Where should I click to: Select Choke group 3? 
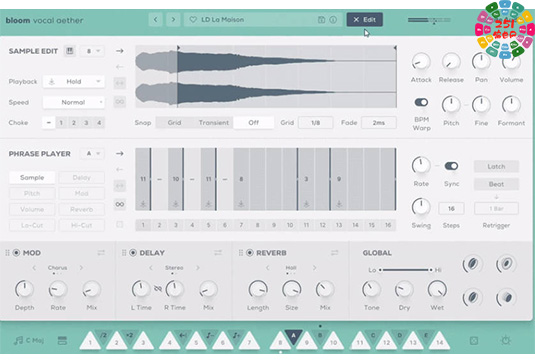pyautogui.click(x=86, y=122)
